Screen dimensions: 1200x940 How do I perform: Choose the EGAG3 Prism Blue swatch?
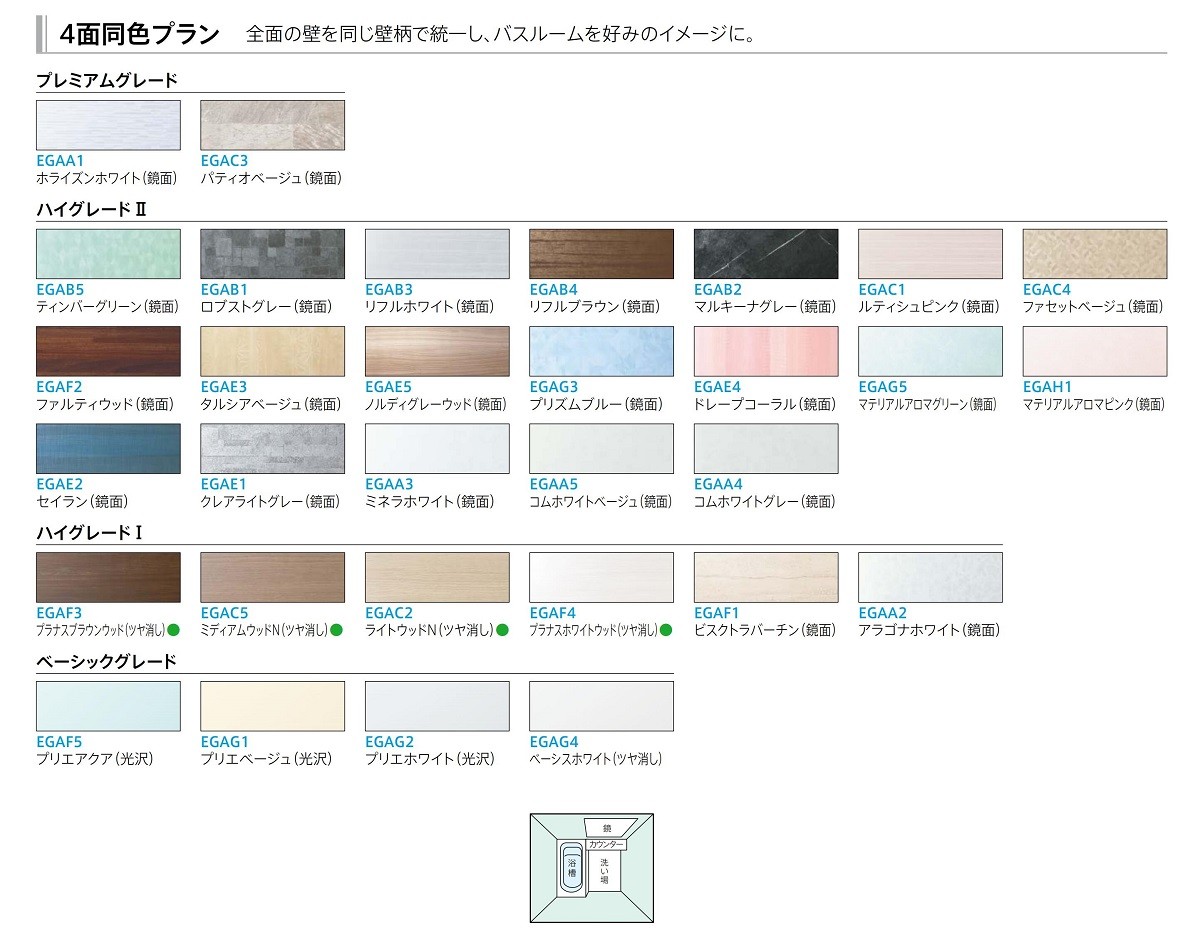[x=601, y=351]
